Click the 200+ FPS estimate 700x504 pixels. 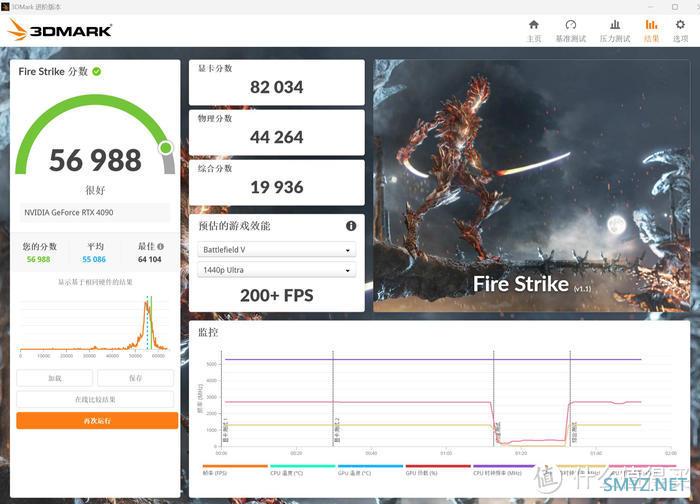(277, 296)
